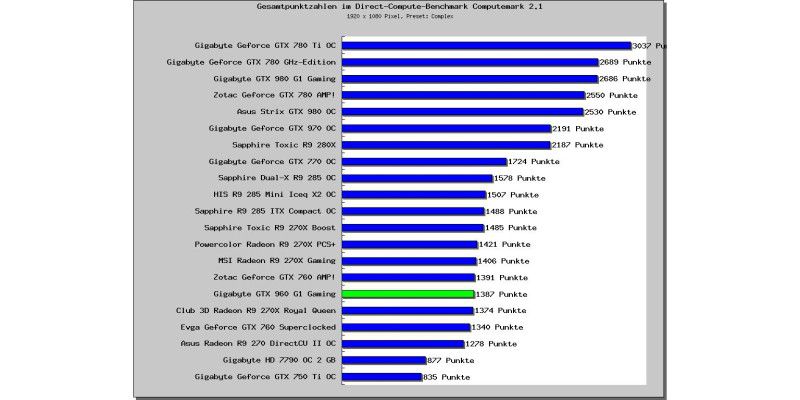Click the value '2686 Punkte'

pos(625,79)
